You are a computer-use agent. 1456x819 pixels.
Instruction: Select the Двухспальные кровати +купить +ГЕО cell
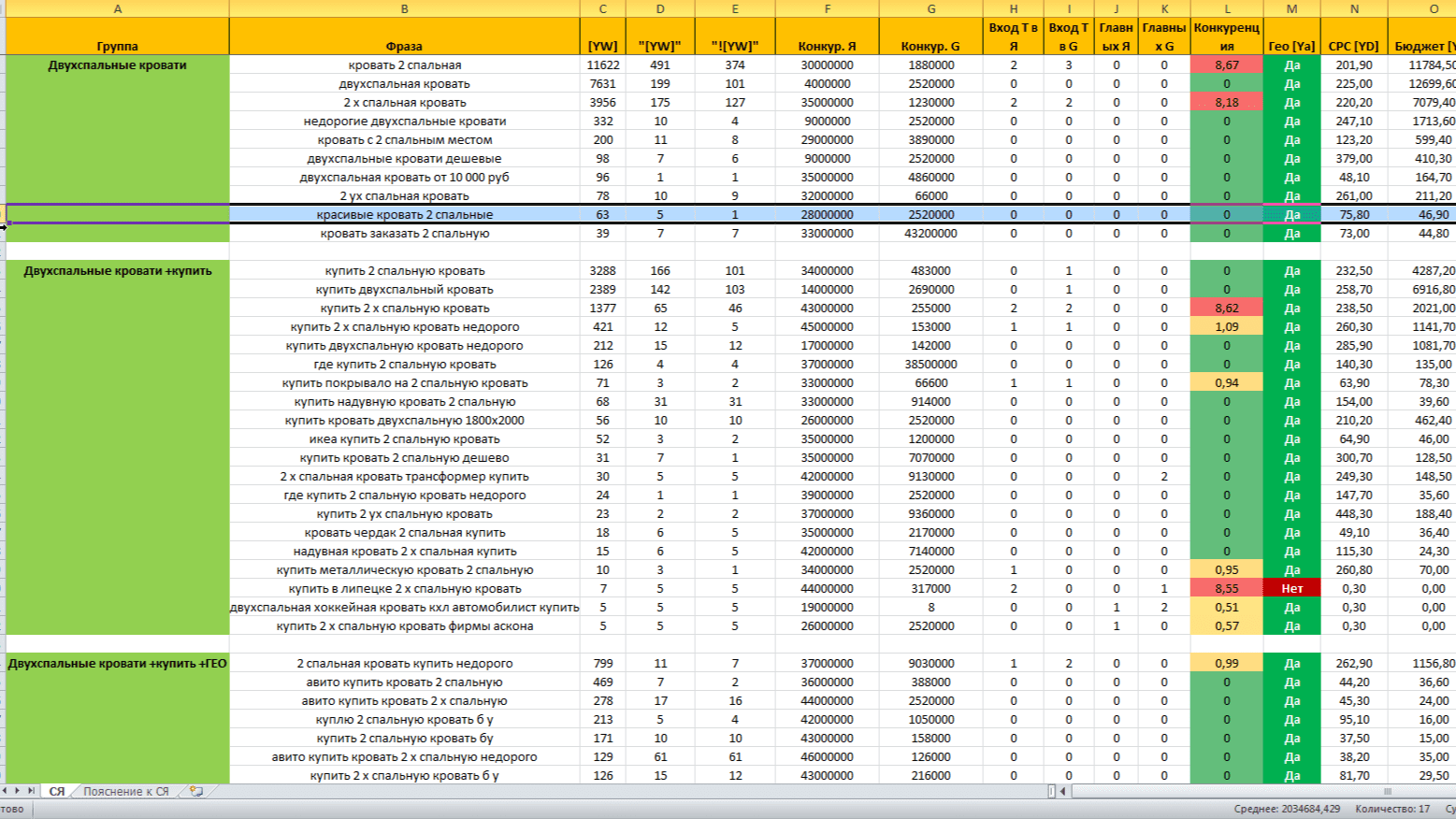[118, 664]
